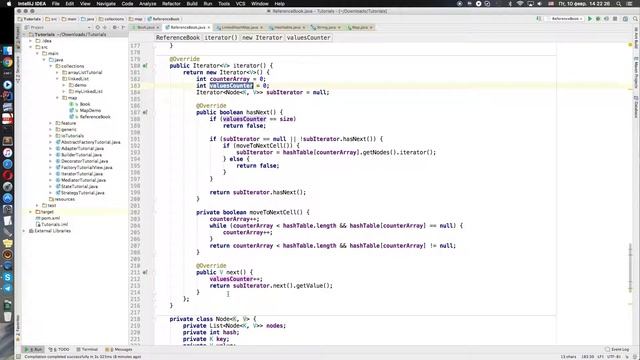Click the collections item in navigation bar
The height and width of the screenshot is (360, 640).
111,19
